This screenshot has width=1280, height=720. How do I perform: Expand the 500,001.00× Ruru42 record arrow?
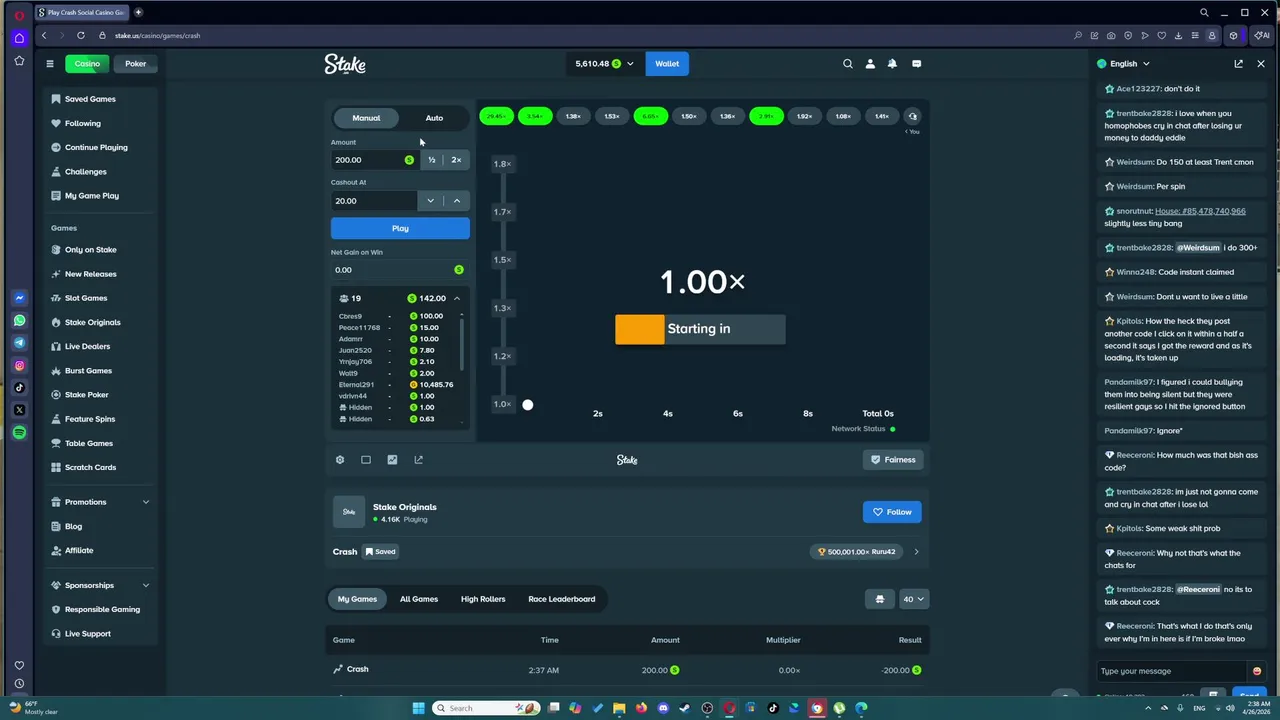tap(916, 552)
